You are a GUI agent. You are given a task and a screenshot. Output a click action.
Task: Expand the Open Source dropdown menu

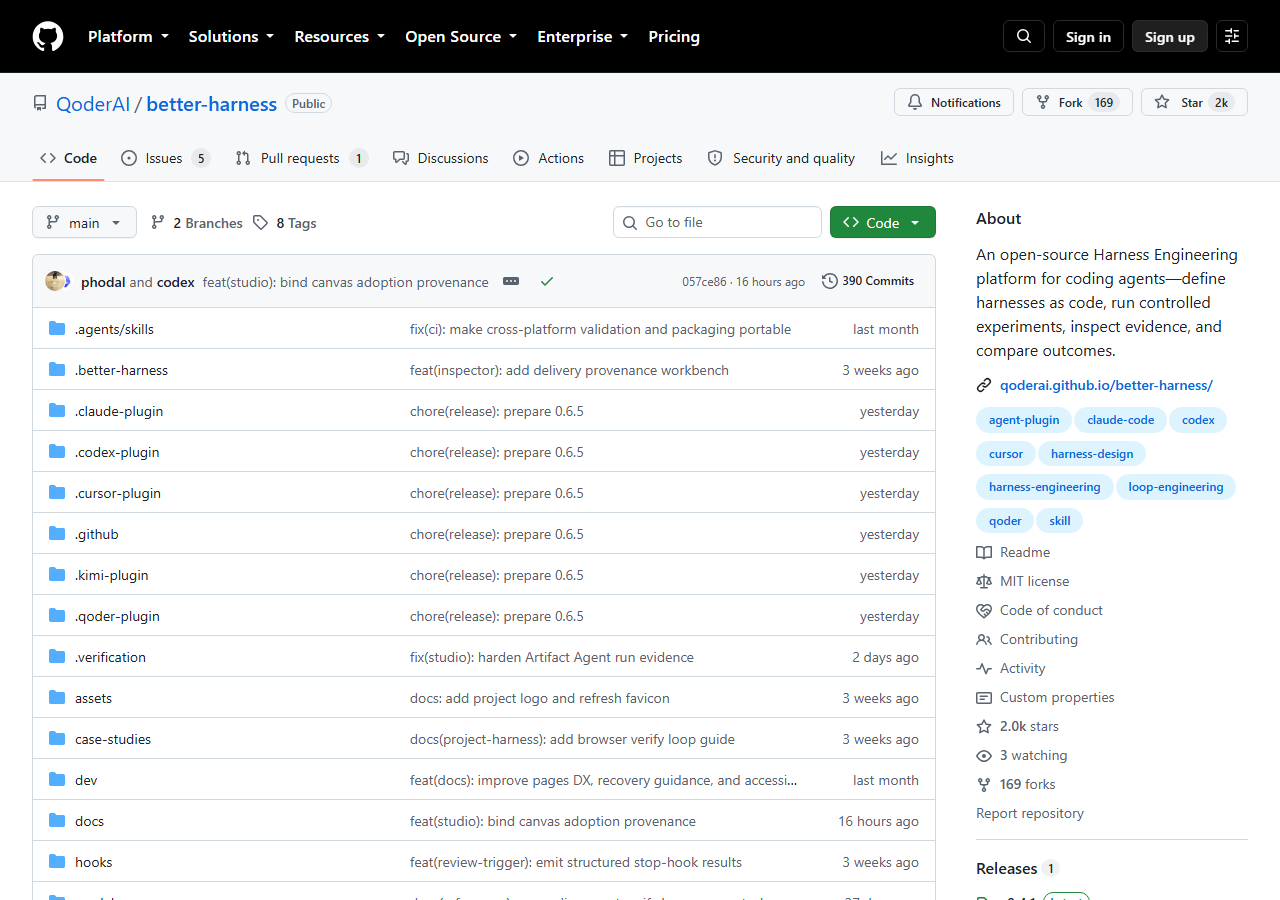click(461, 37)
